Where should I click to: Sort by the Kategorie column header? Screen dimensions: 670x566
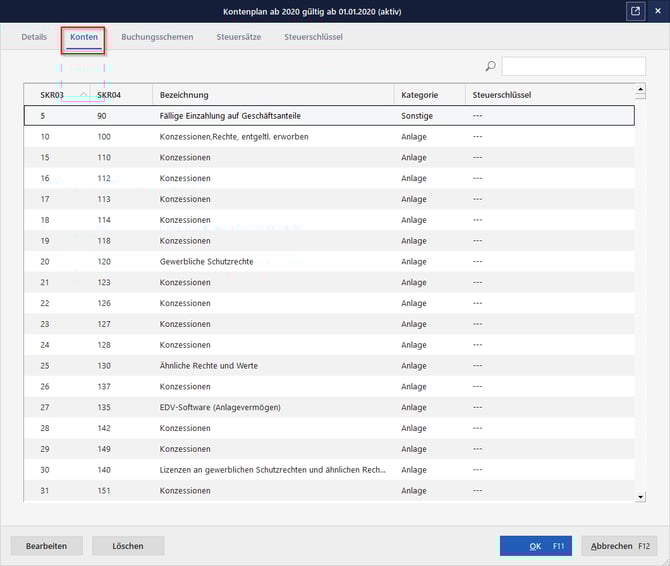pyautogui.click(x=429, y=95)
